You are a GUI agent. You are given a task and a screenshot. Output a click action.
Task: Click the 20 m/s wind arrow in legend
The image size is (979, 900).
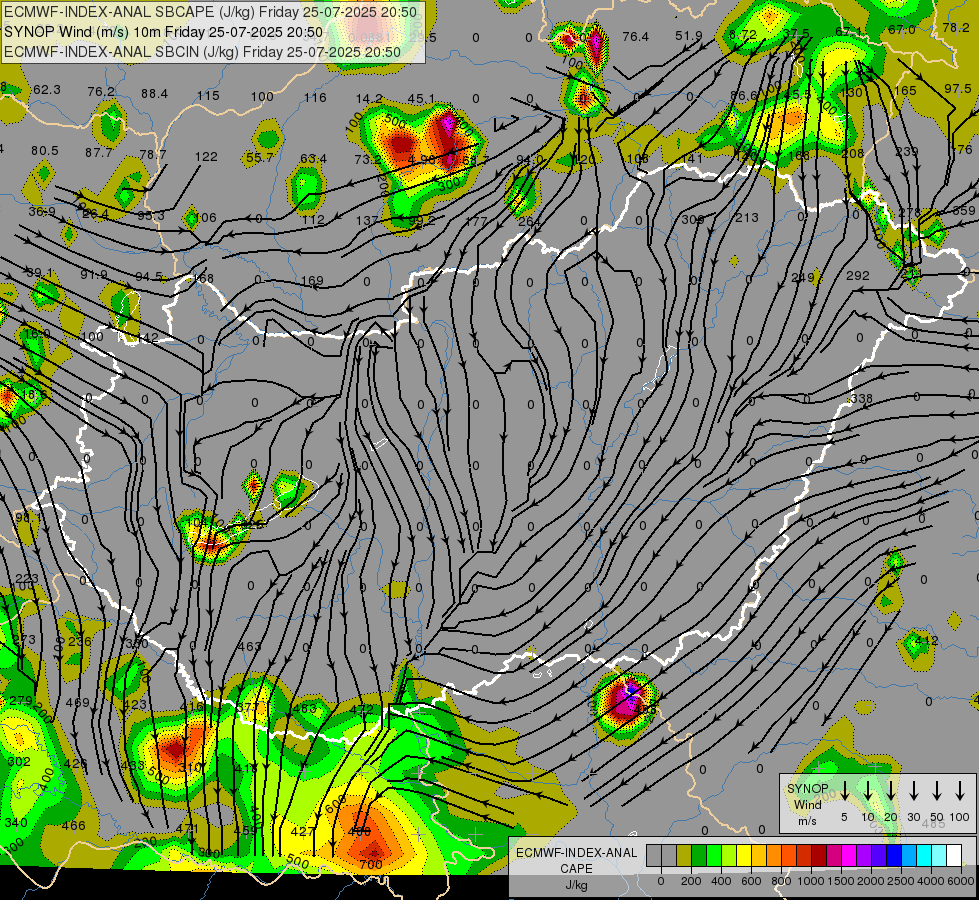[x=891, y=790]
